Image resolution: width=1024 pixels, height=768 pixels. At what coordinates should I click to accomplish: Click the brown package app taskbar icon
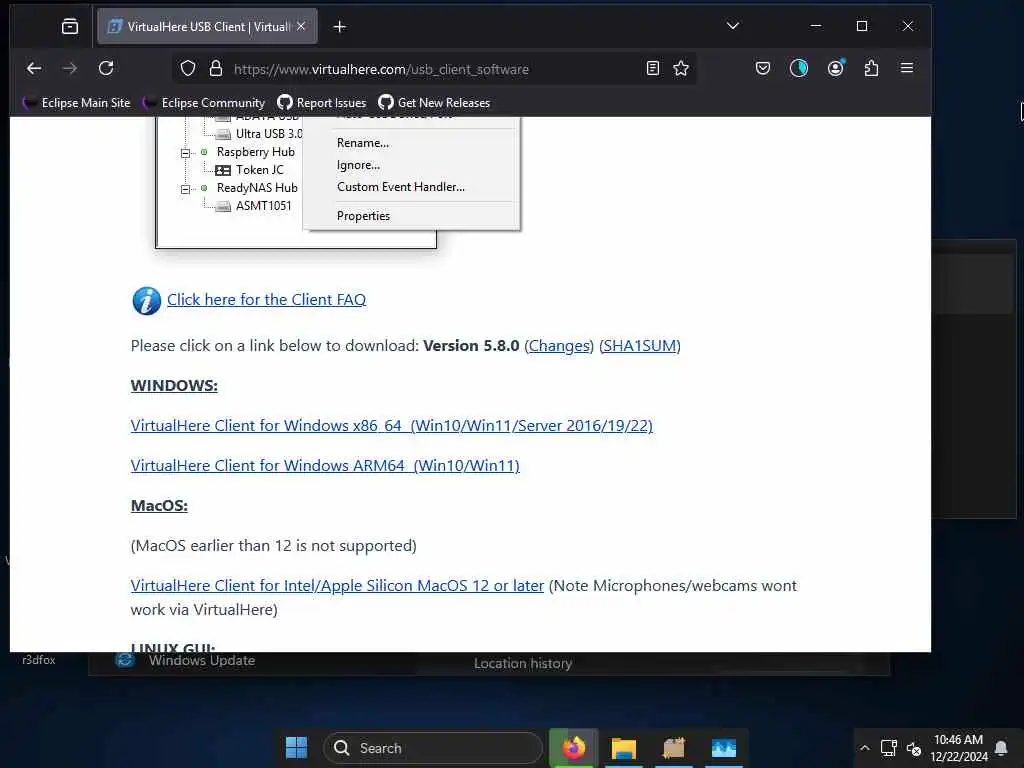pyautogui.click(x=674, y=748)
